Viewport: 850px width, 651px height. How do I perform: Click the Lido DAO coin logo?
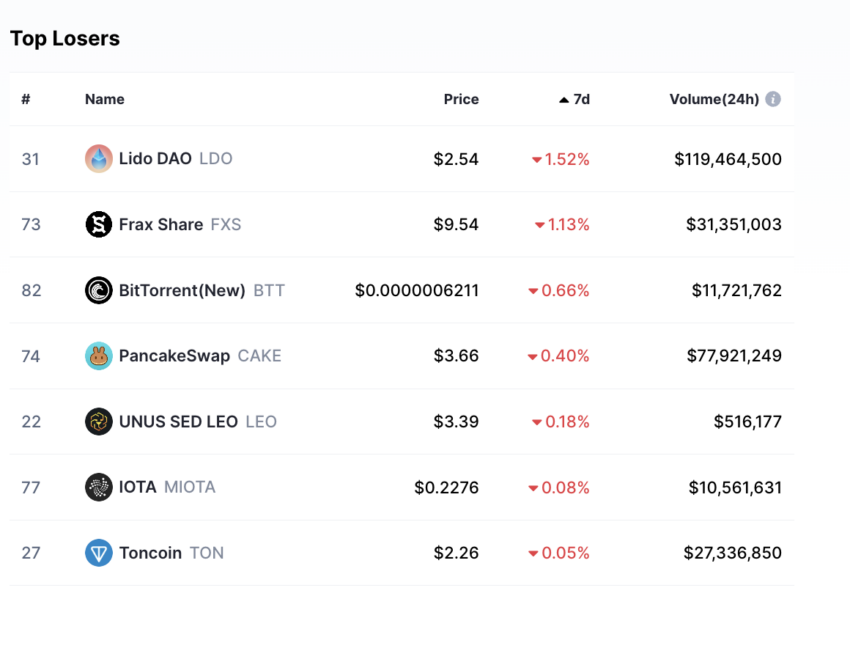pos(99,159)
